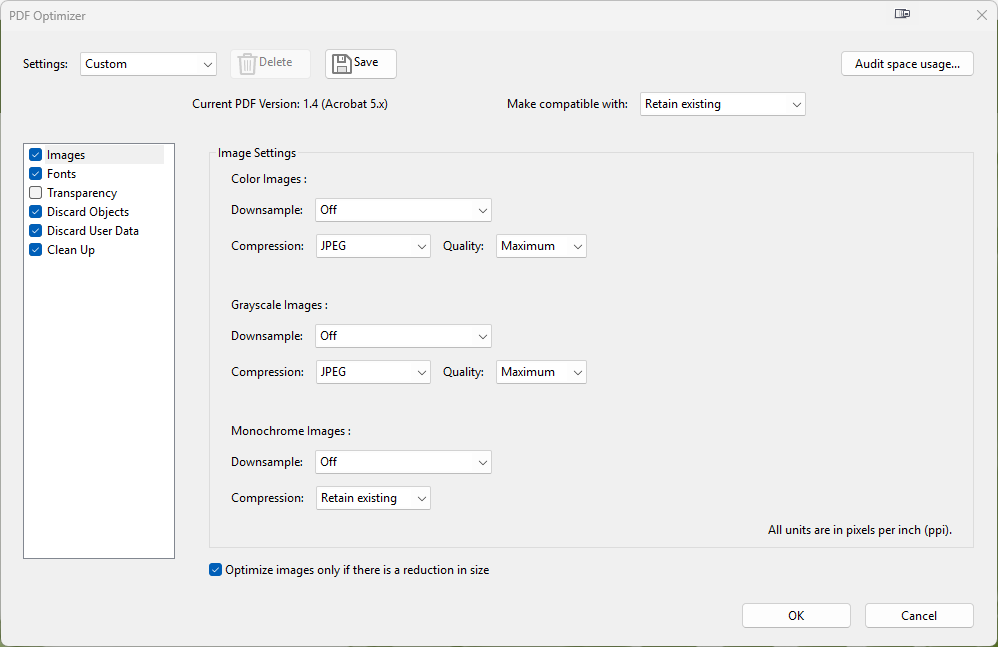Open Grayscale Images Quality dropdown

click(541, 372)
